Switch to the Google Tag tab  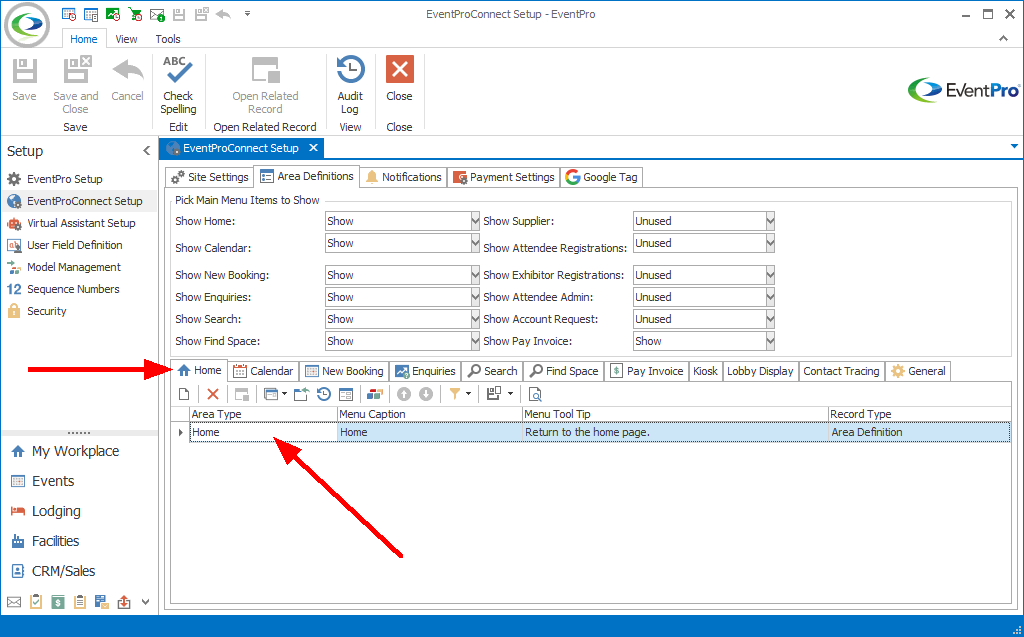point(601,177)
